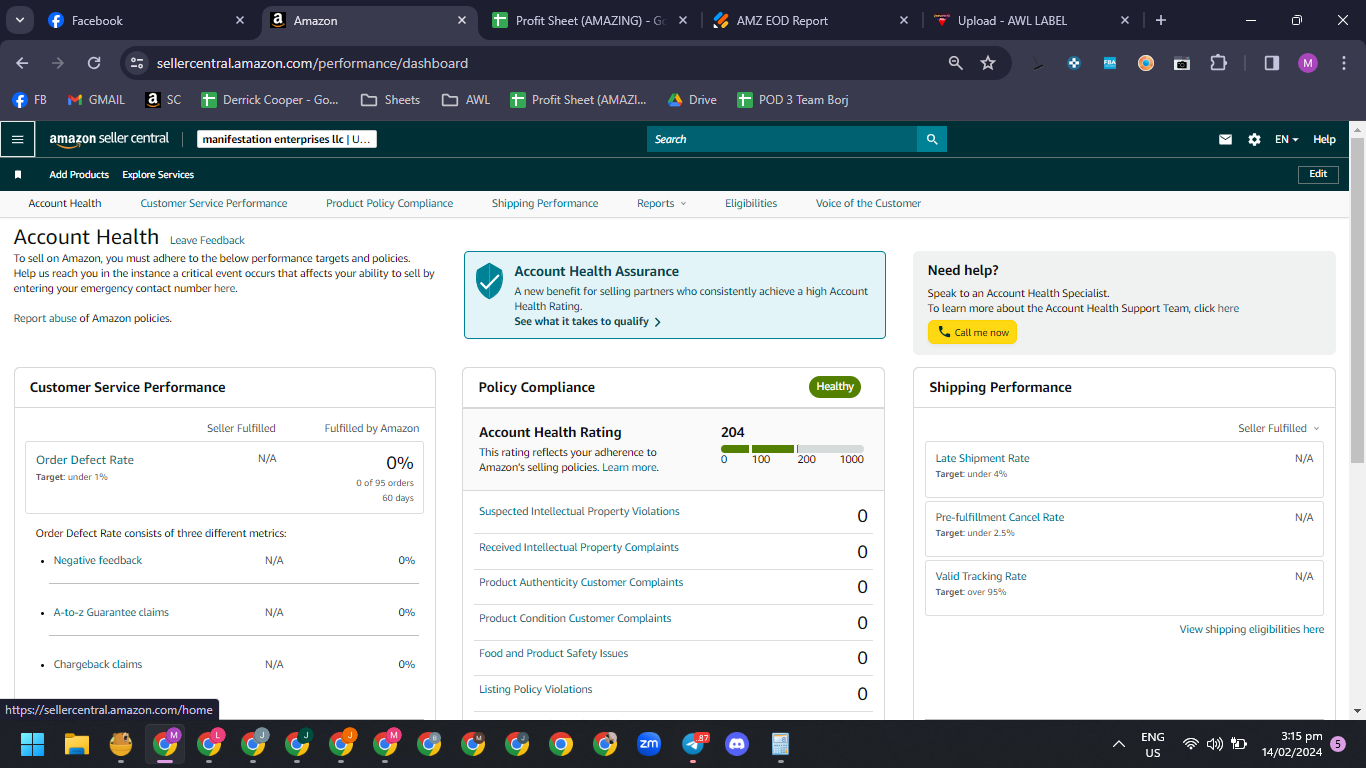Open the Voice of the Customer menu tab

click(x=868, y=204)
